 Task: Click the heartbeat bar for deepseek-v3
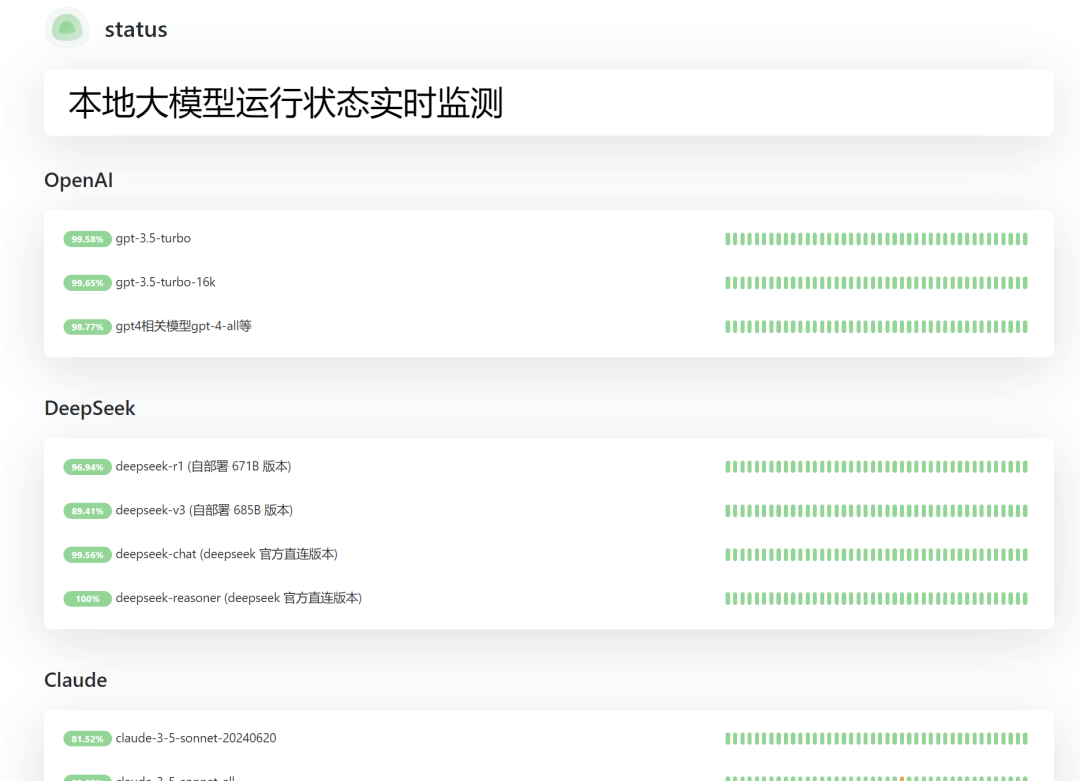[x=876, y=511]
